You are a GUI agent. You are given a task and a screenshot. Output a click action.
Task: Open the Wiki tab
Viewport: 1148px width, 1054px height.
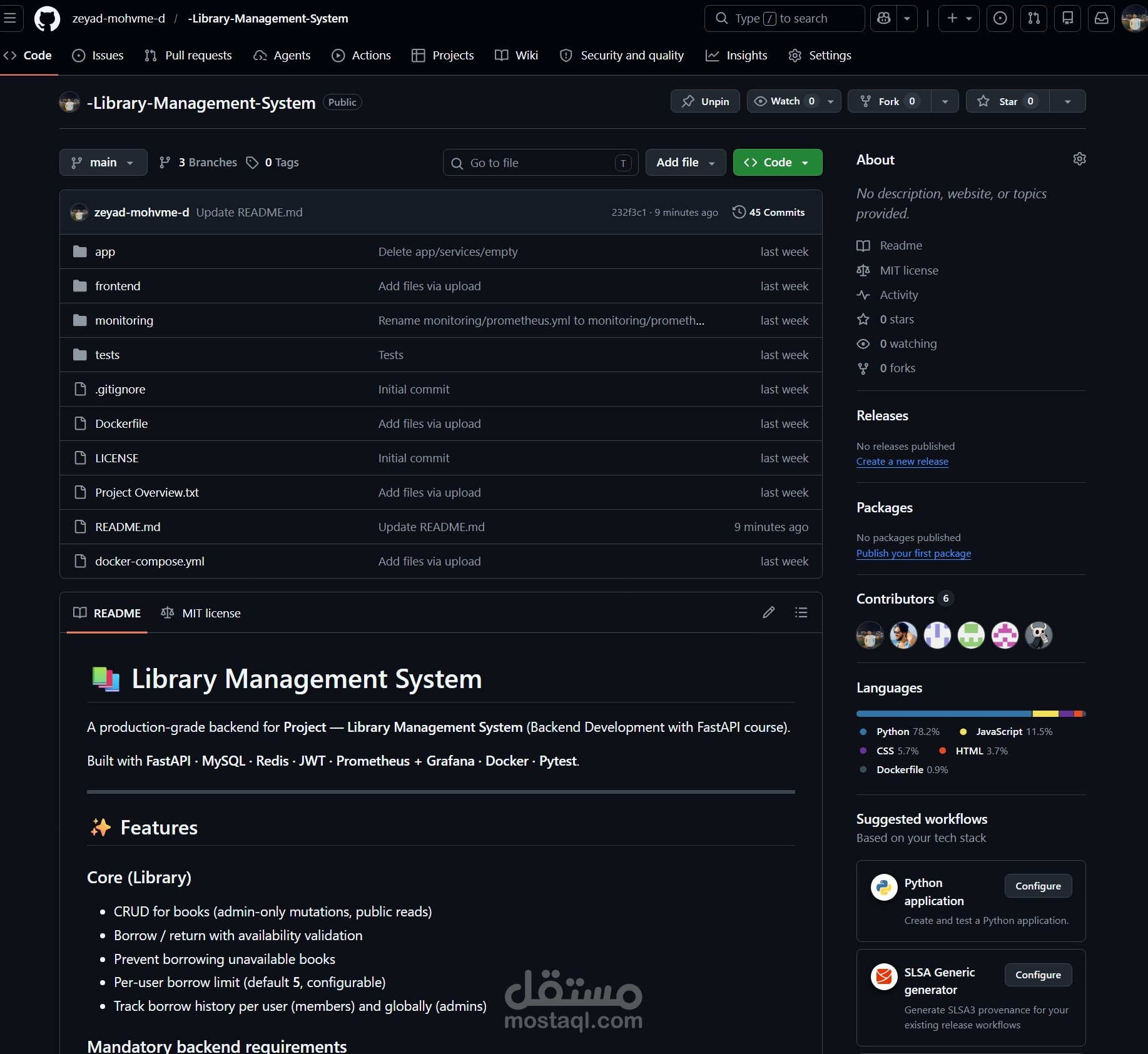517,55
